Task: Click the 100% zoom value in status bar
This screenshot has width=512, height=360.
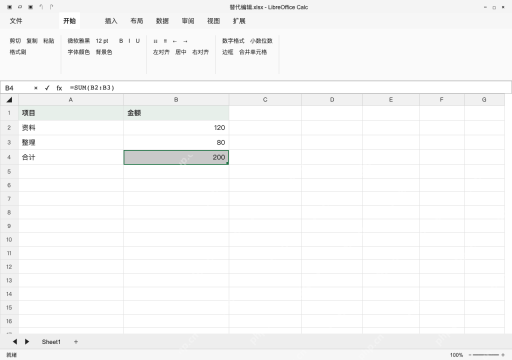Action: [x=456, y=355]
